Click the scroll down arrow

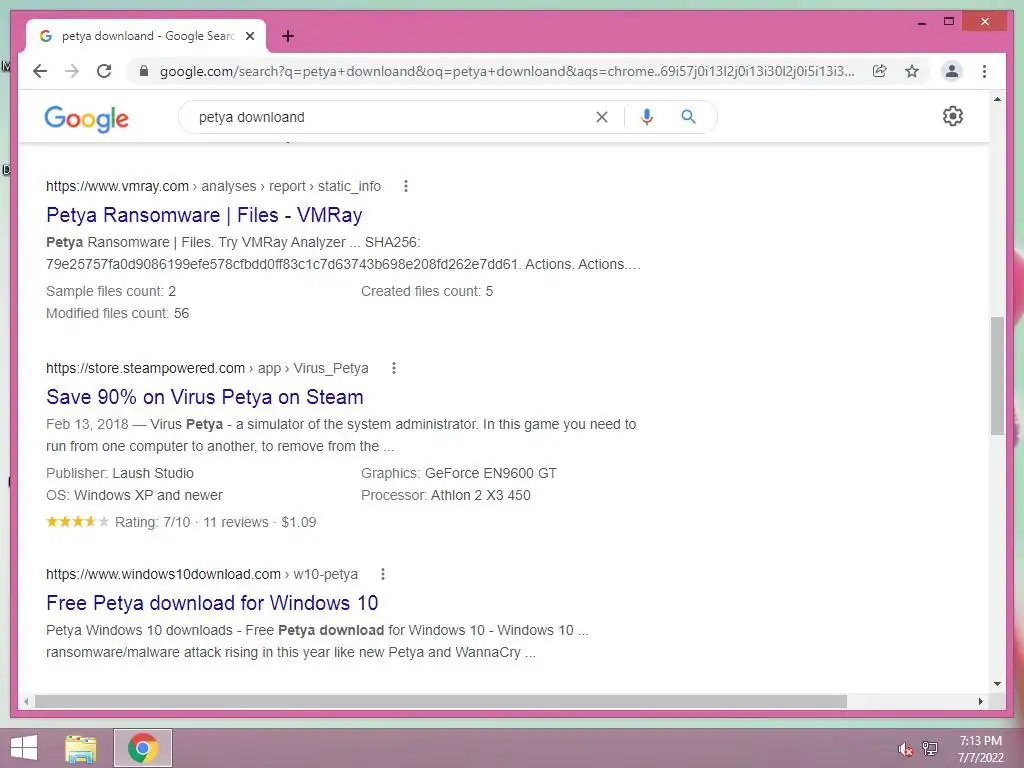point(997,684)
